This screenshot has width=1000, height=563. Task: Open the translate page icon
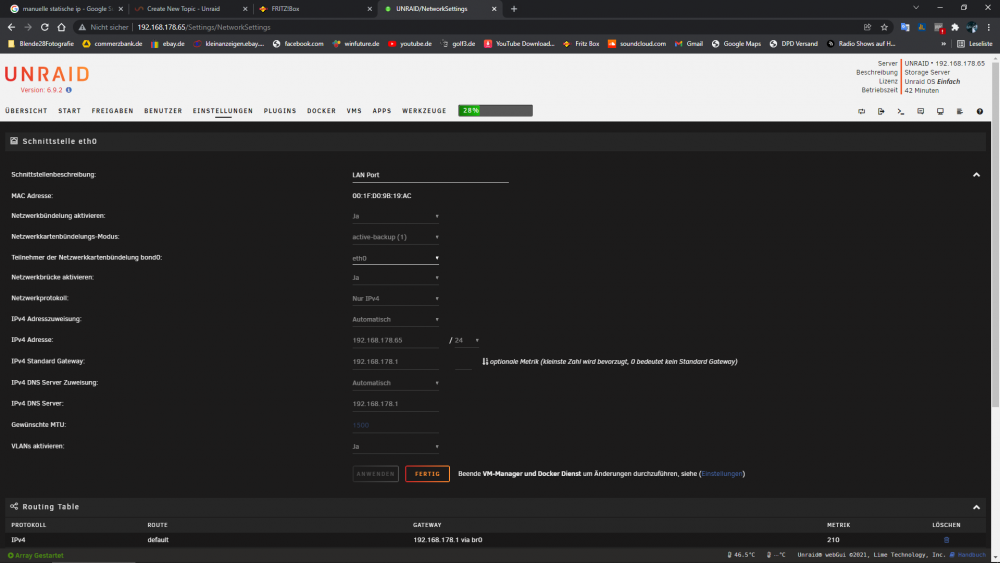(904, 27)
